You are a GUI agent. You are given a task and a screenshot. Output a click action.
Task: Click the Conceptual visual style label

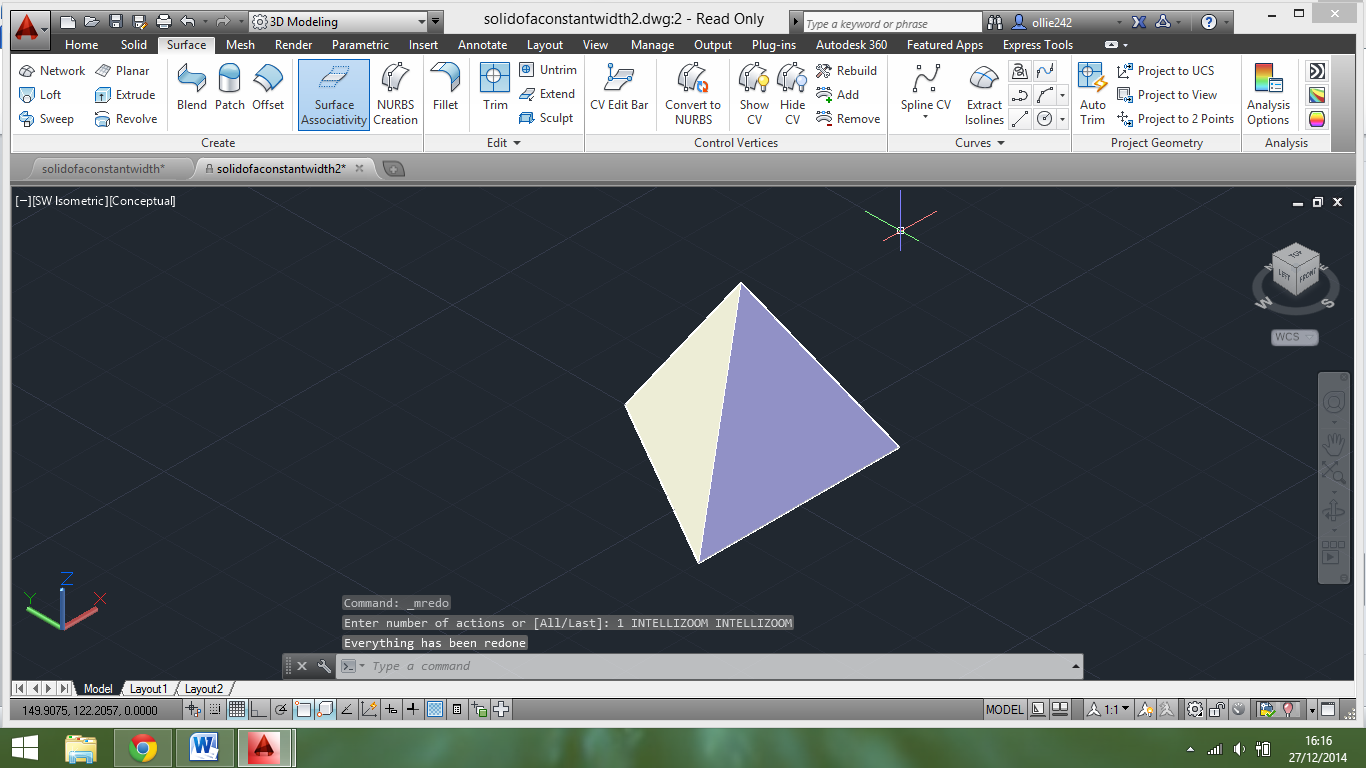tap(142, 201)
